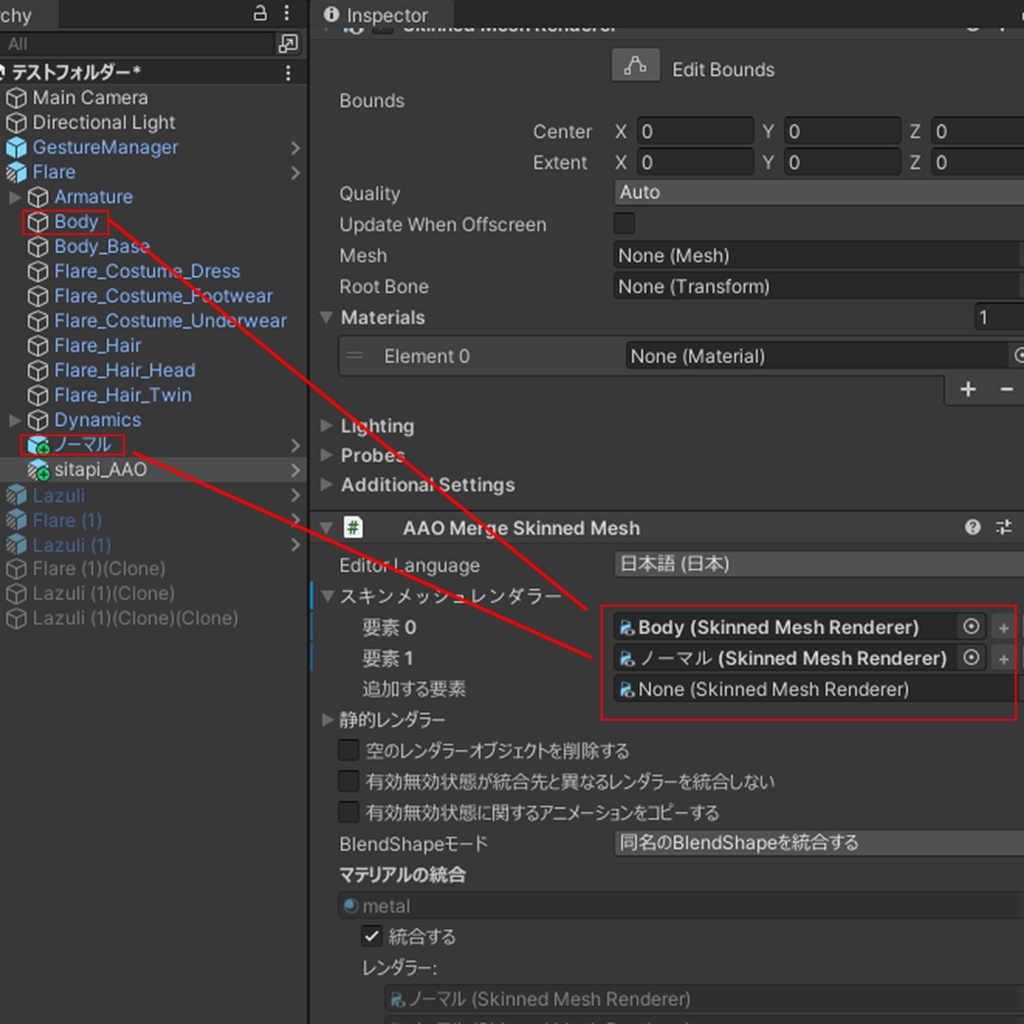The width and height of the screenshot is (1024, 1024).
Task: Select the Flare_Hair_Head object
Action: coord(125,370)
